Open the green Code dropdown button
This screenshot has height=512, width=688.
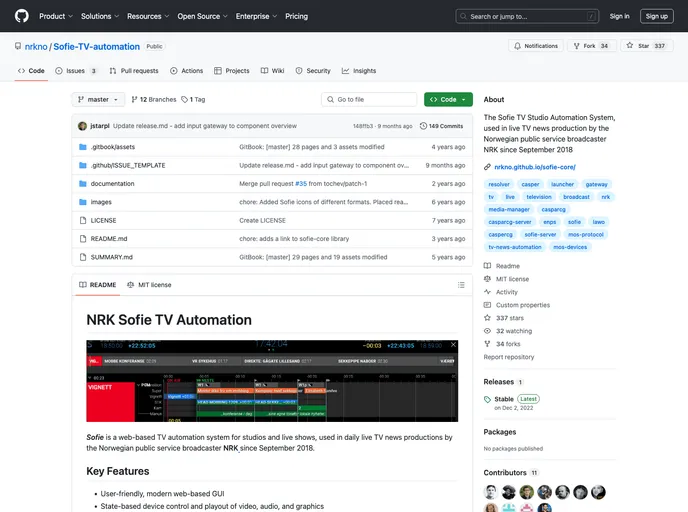pyautogui.click(x=448, y=100)
